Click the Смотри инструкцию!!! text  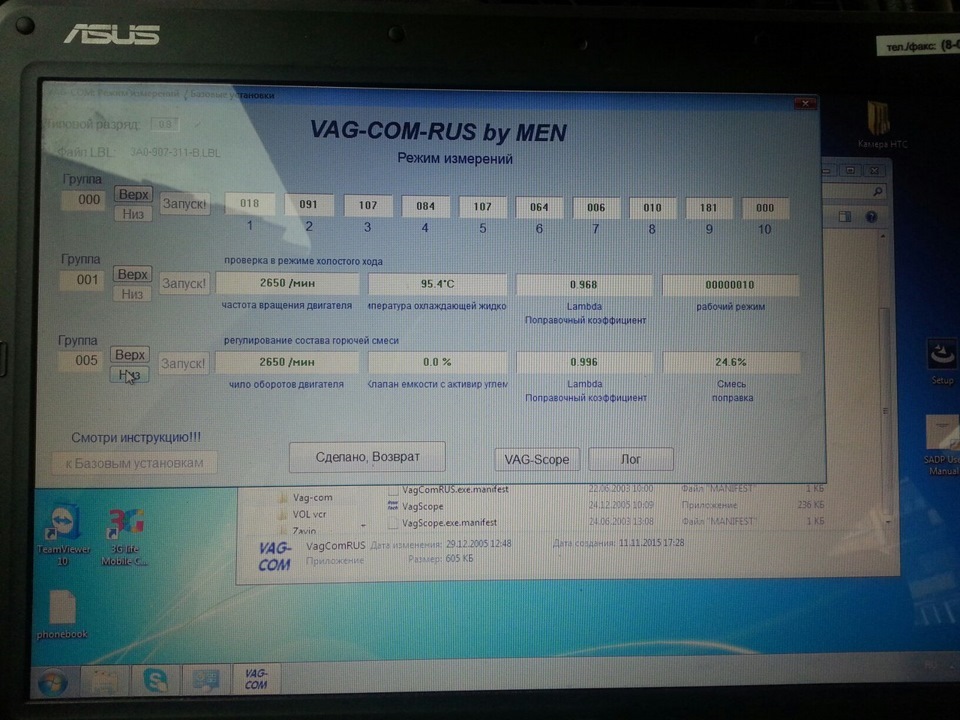point(136,438)
